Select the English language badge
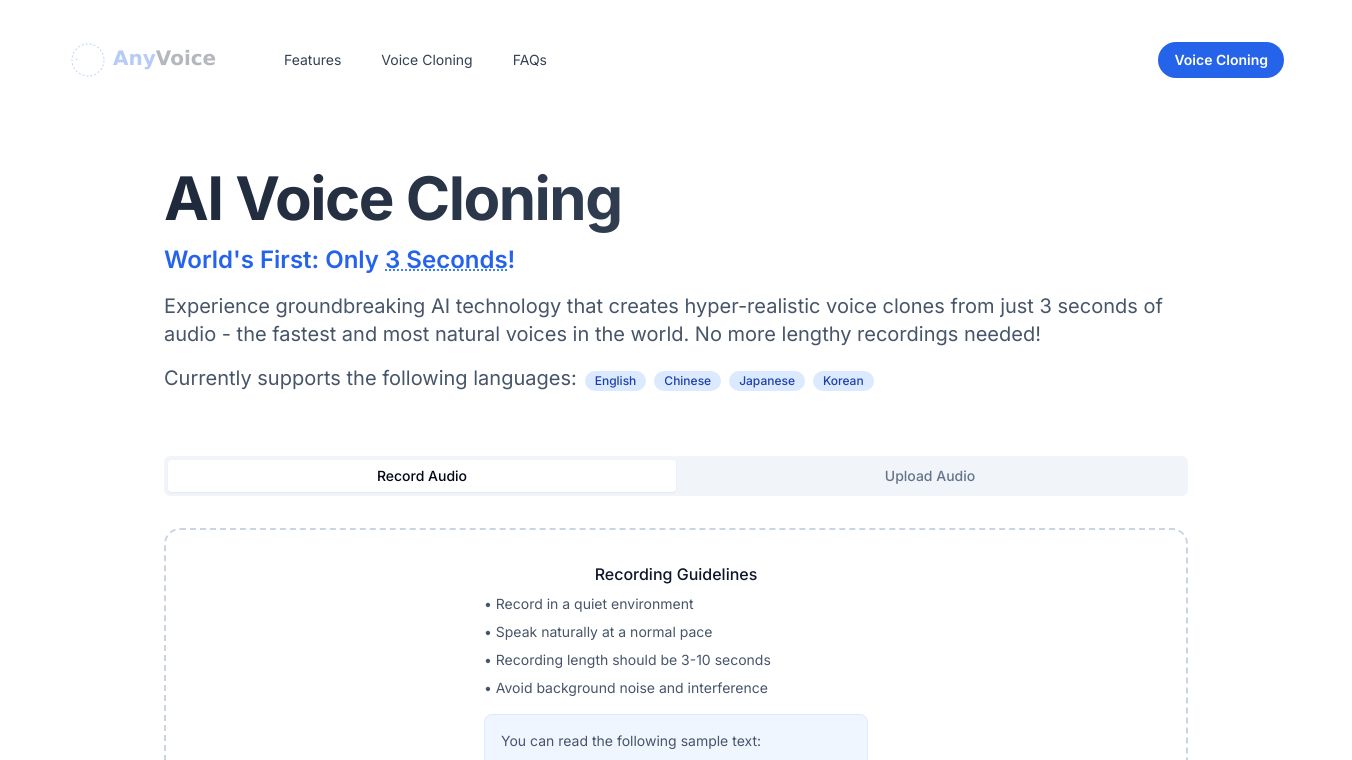This screenshot has width=1352, height=760. [615, 381]
